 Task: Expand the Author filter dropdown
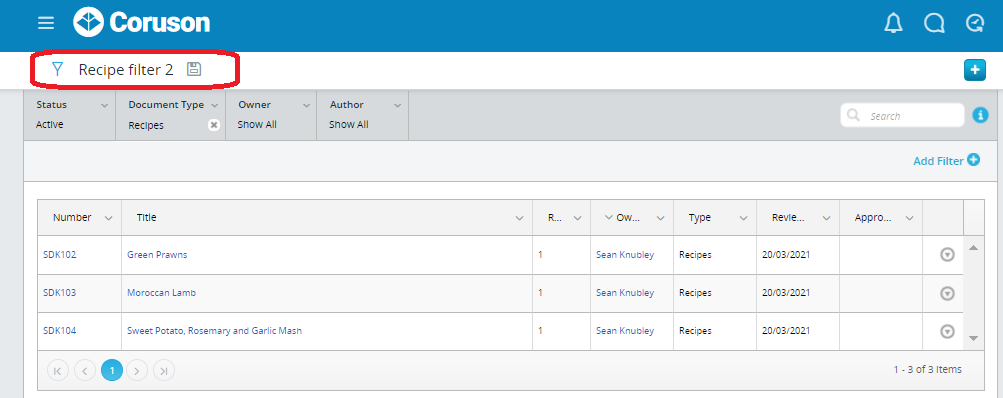point(398,106)
